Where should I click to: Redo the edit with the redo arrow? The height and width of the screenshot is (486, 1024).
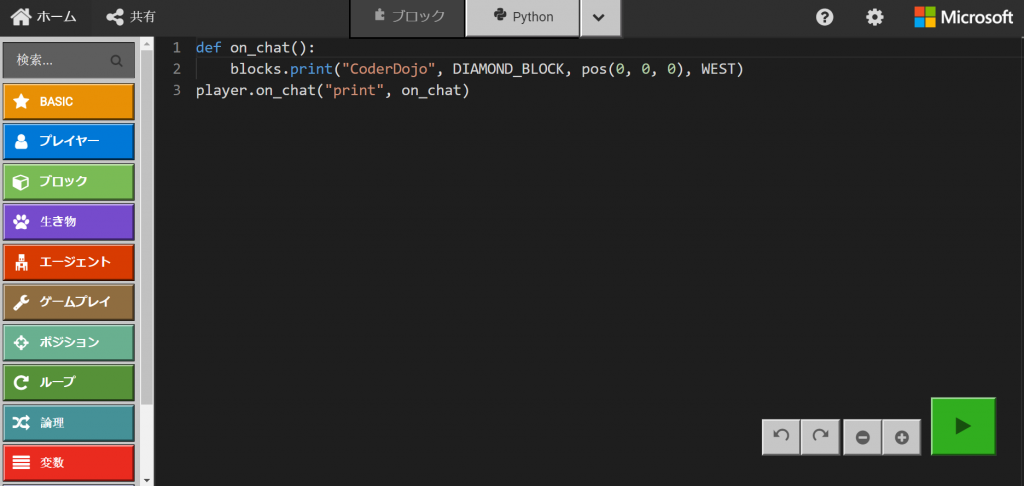(820, 437)
